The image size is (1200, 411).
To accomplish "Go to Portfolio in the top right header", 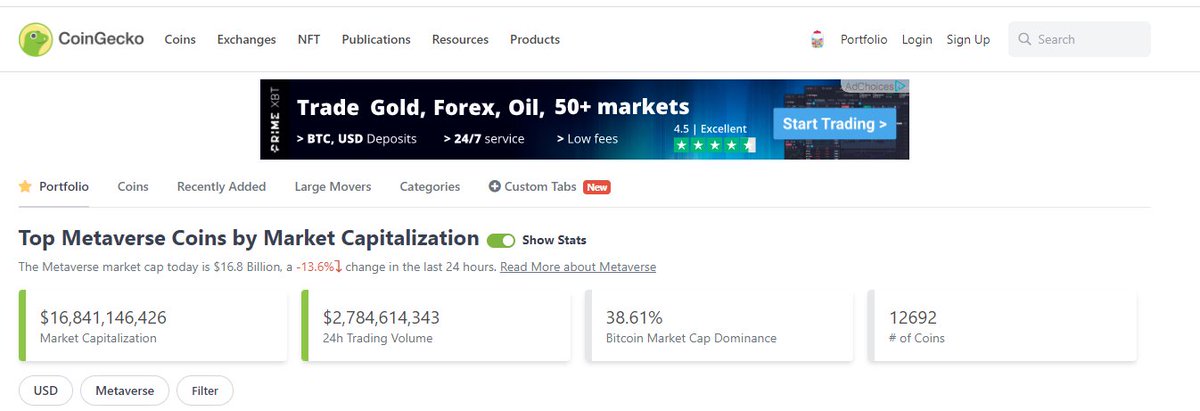I will pyautogui.click(x=864, y=40).
